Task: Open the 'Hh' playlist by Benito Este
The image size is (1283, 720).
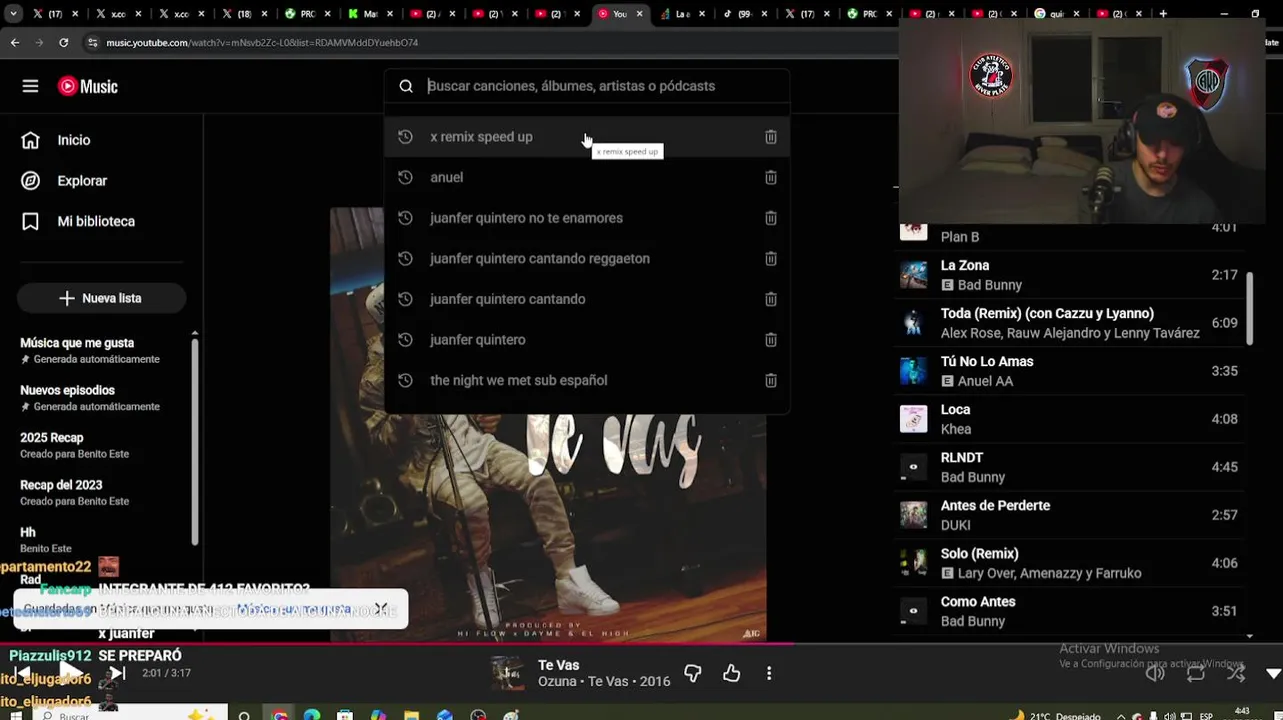Action: (98, 540)
